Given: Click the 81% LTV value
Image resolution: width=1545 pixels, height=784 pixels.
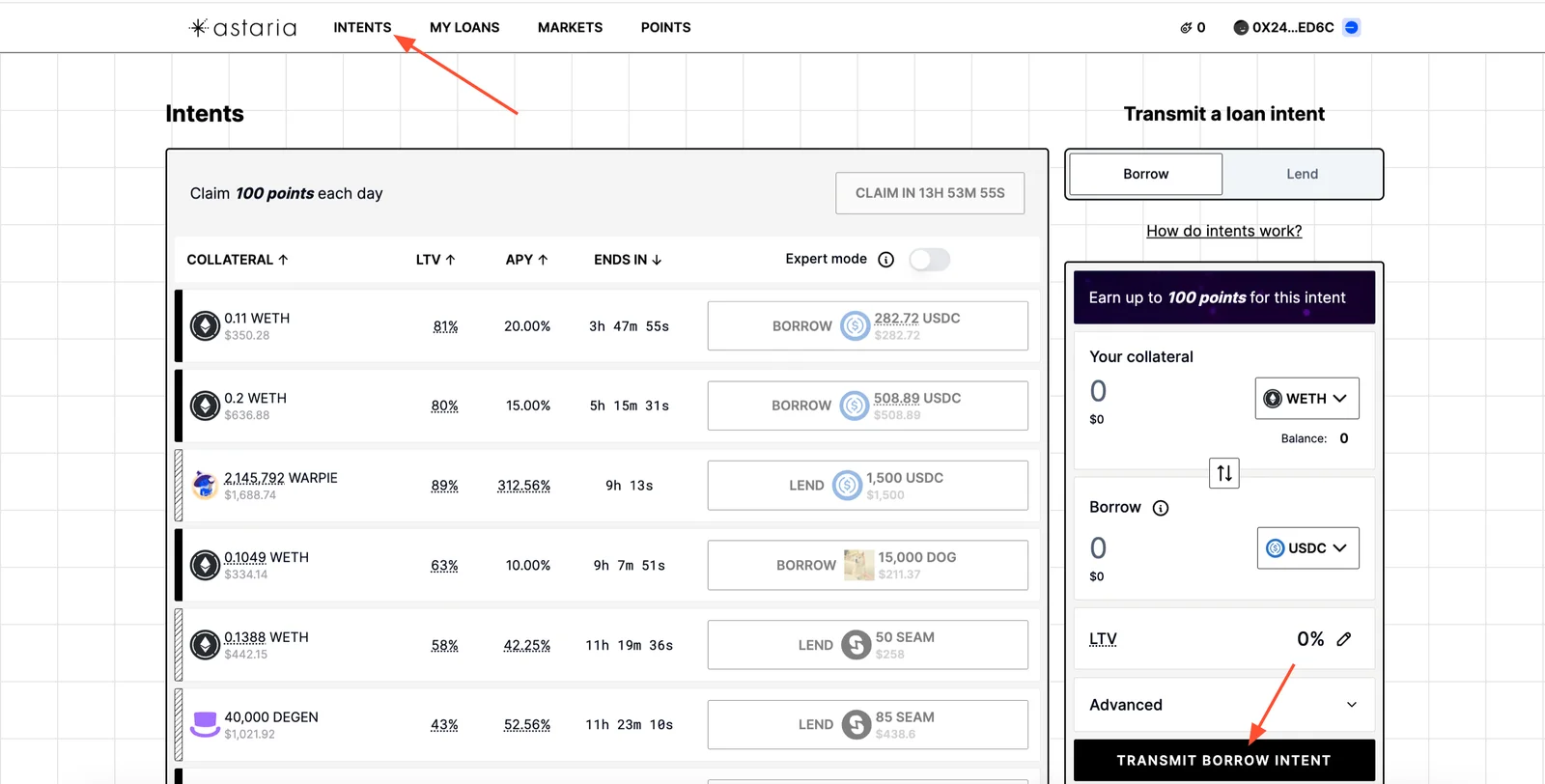Looking at the screenshot, I should pos(445,326).
